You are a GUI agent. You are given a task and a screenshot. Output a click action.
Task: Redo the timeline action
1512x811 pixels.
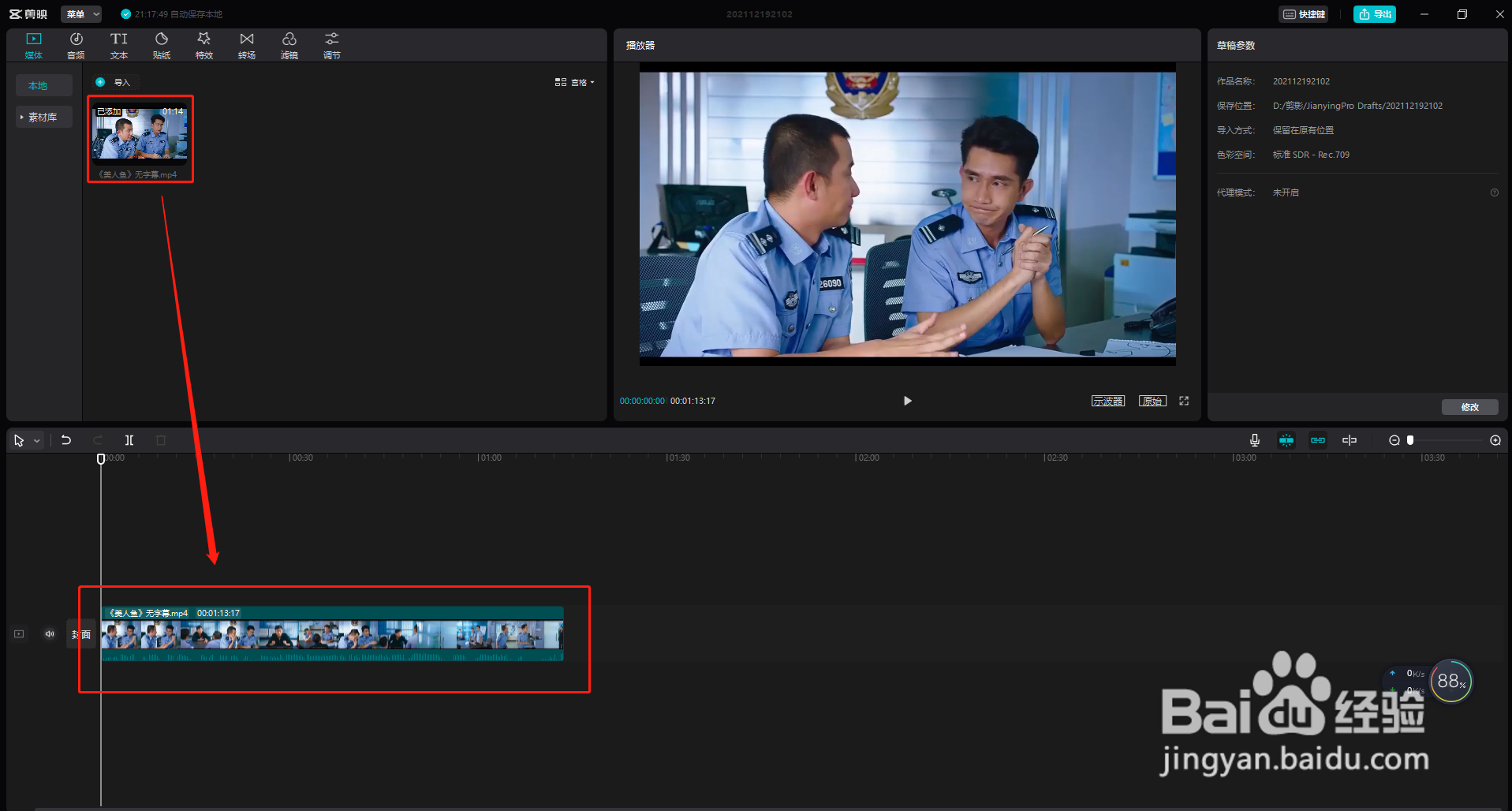click(x=98, y=440)
